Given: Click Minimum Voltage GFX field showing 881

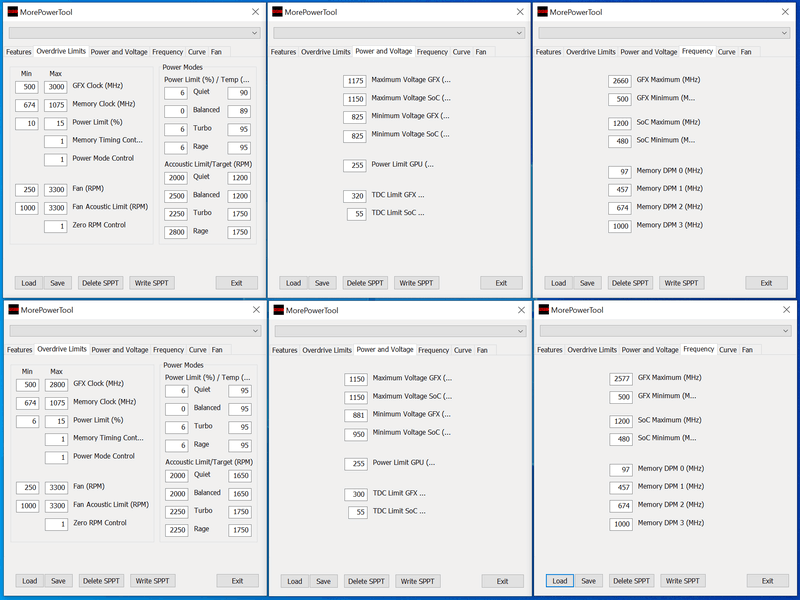Looking at the screenshot, I should [356, 415].
